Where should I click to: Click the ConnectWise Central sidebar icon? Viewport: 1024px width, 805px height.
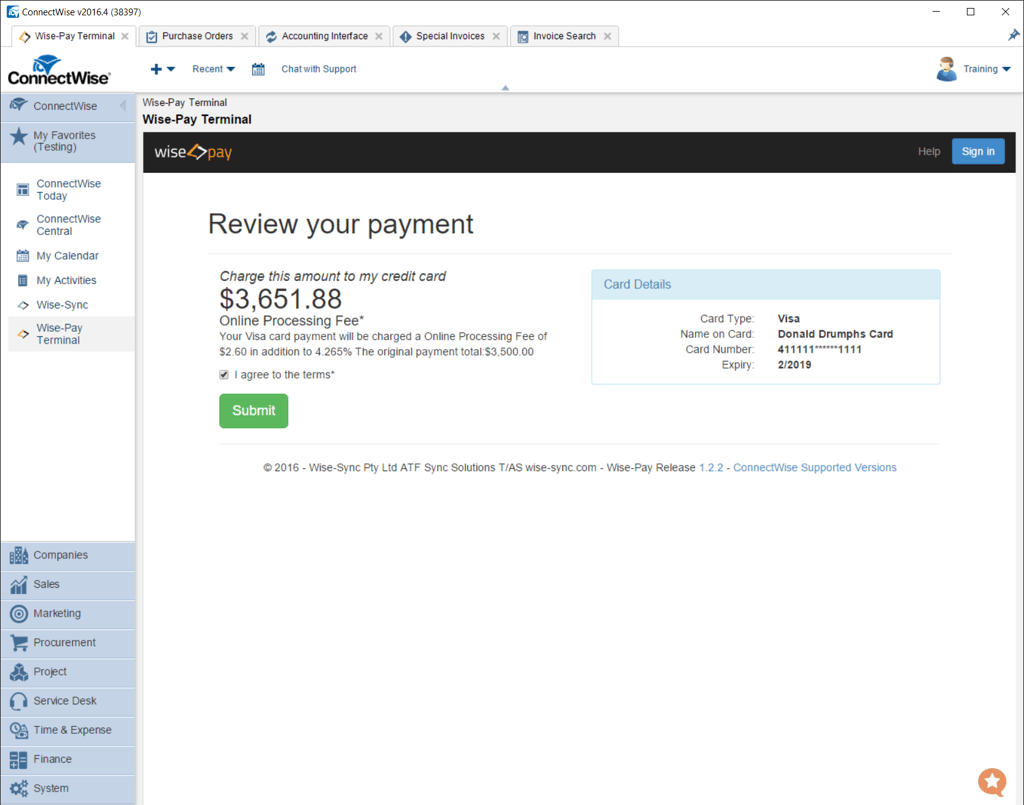(23, 225)
